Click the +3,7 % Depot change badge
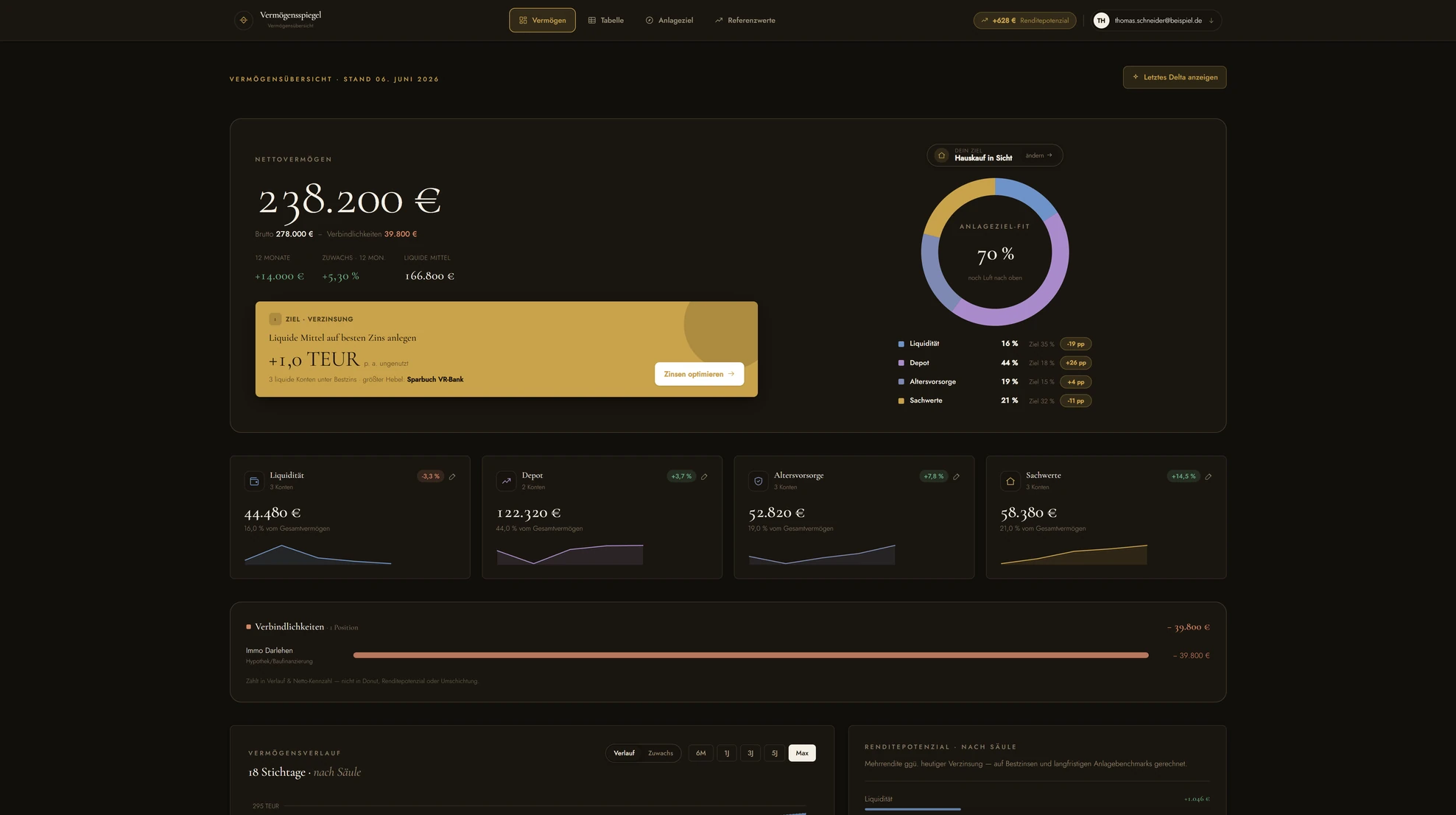 (681, 476)
